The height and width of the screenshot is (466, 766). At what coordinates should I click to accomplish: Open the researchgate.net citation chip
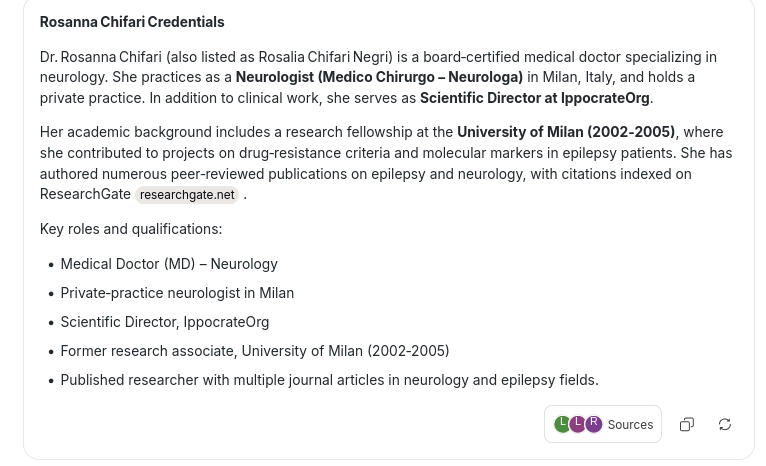pos(187,195)
